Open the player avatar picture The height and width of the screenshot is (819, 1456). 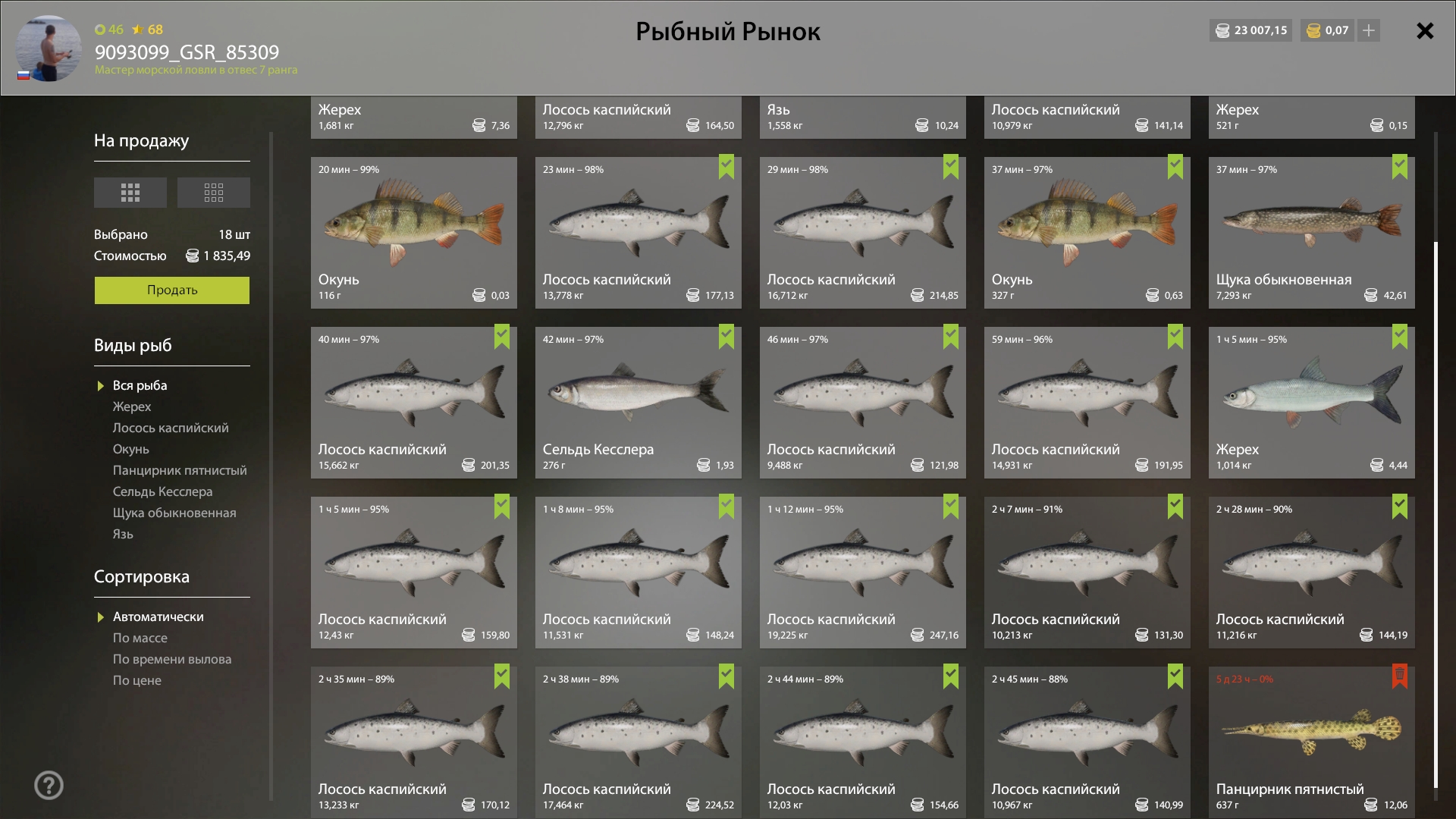tap(49, 49)
